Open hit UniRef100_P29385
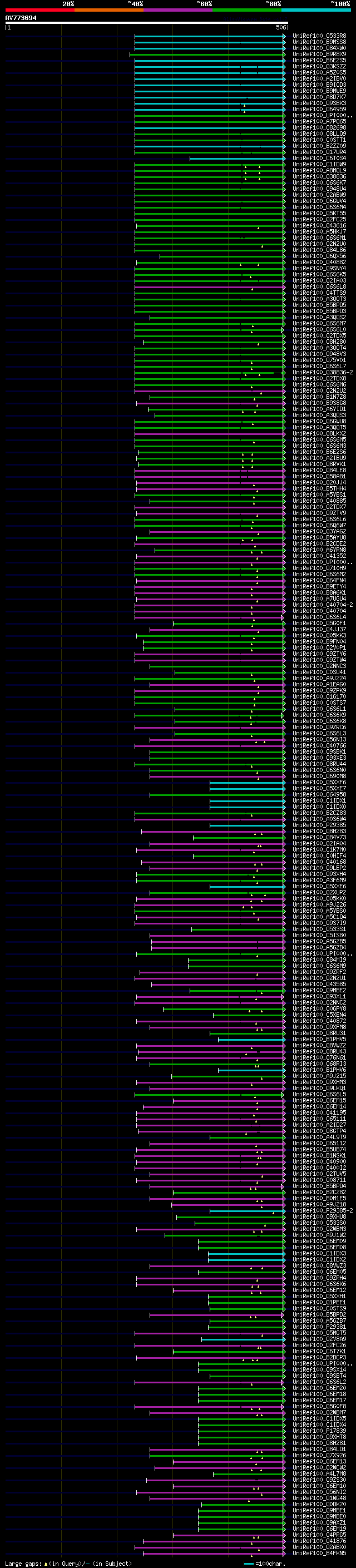Image resolution: width=356 pixels, height=1568 pixels. click(319, 825)
